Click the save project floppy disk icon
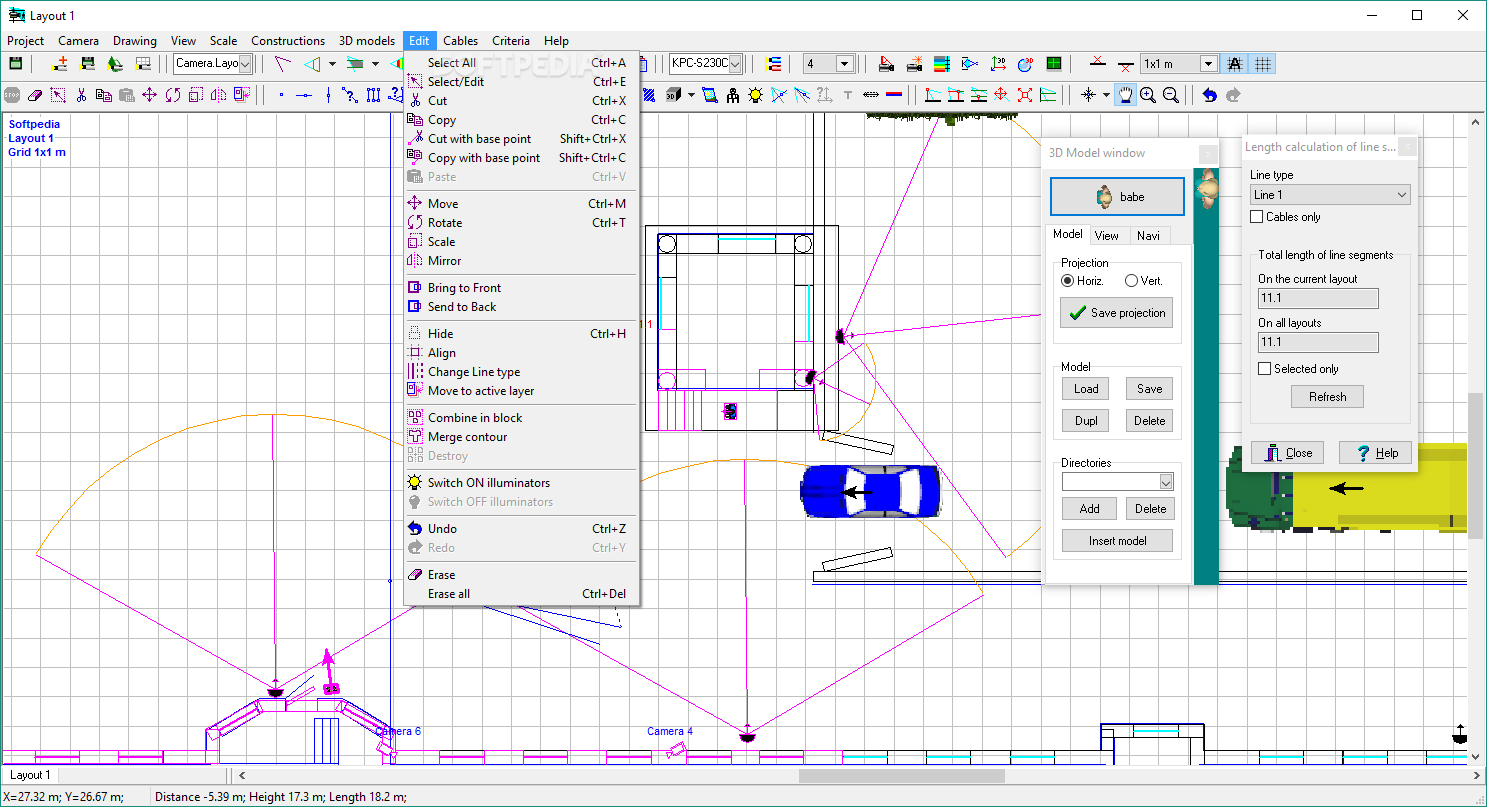Image resolution: width=1487 pixels, height=807 pixels. (16, 64)
